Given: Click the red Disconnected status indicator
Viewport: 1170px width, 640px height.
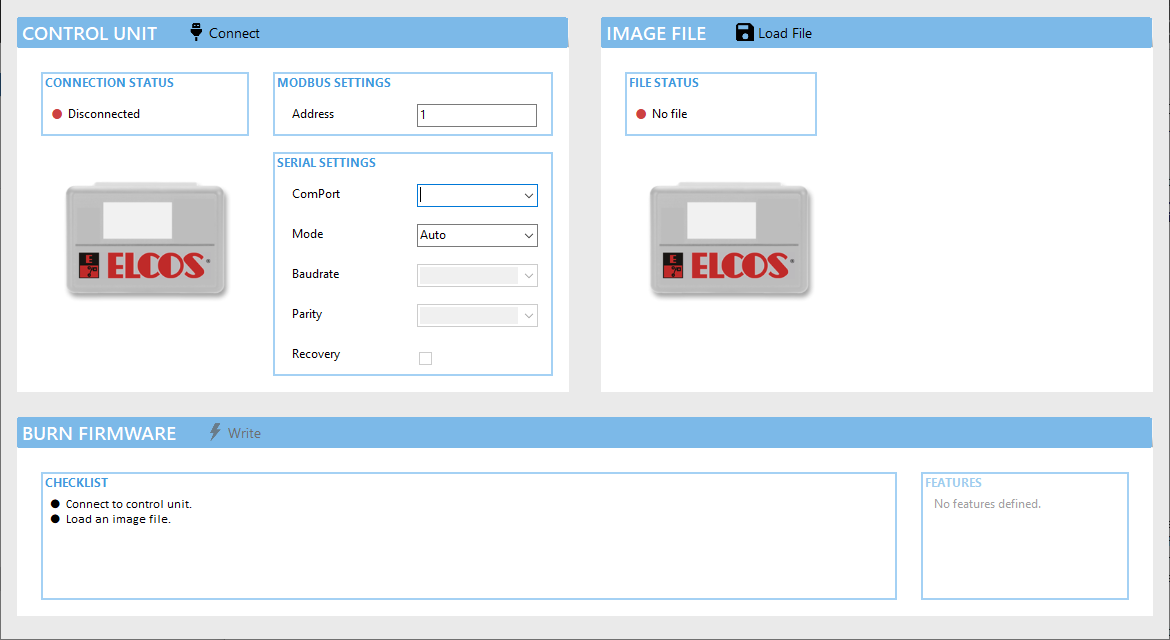Looking at the screenshot, I should (x=57, y=114).
